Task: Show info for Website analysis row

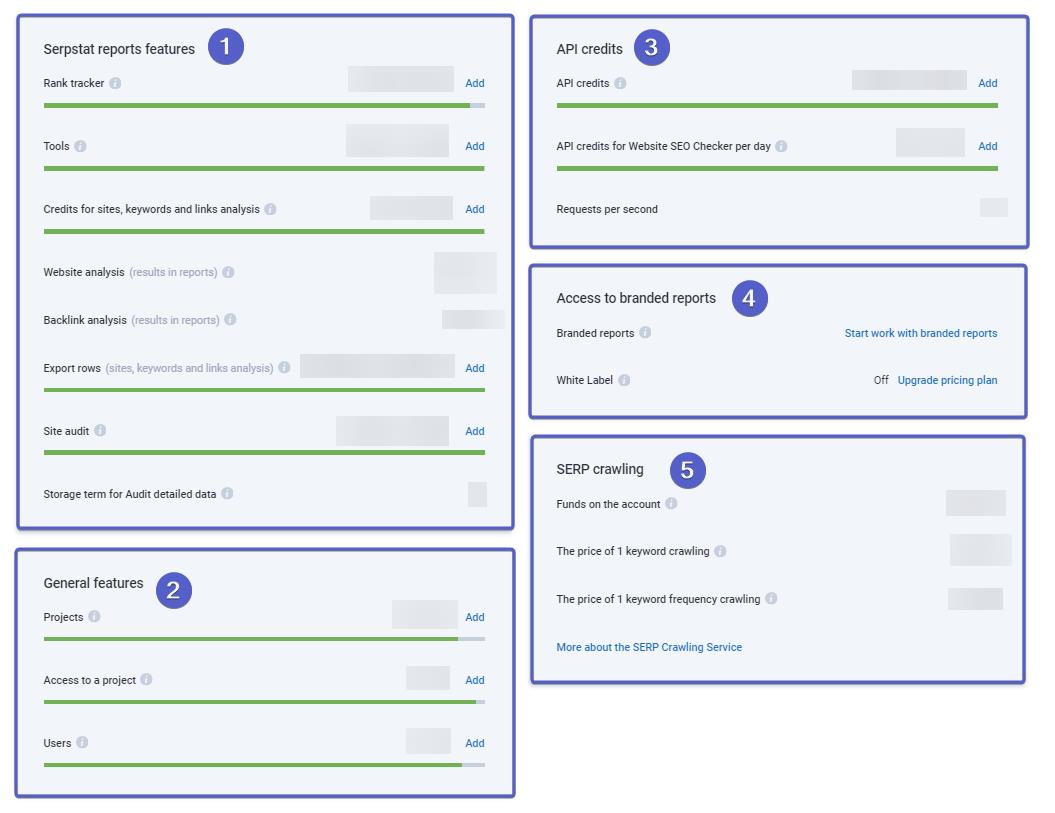Action: pos(228,272)
